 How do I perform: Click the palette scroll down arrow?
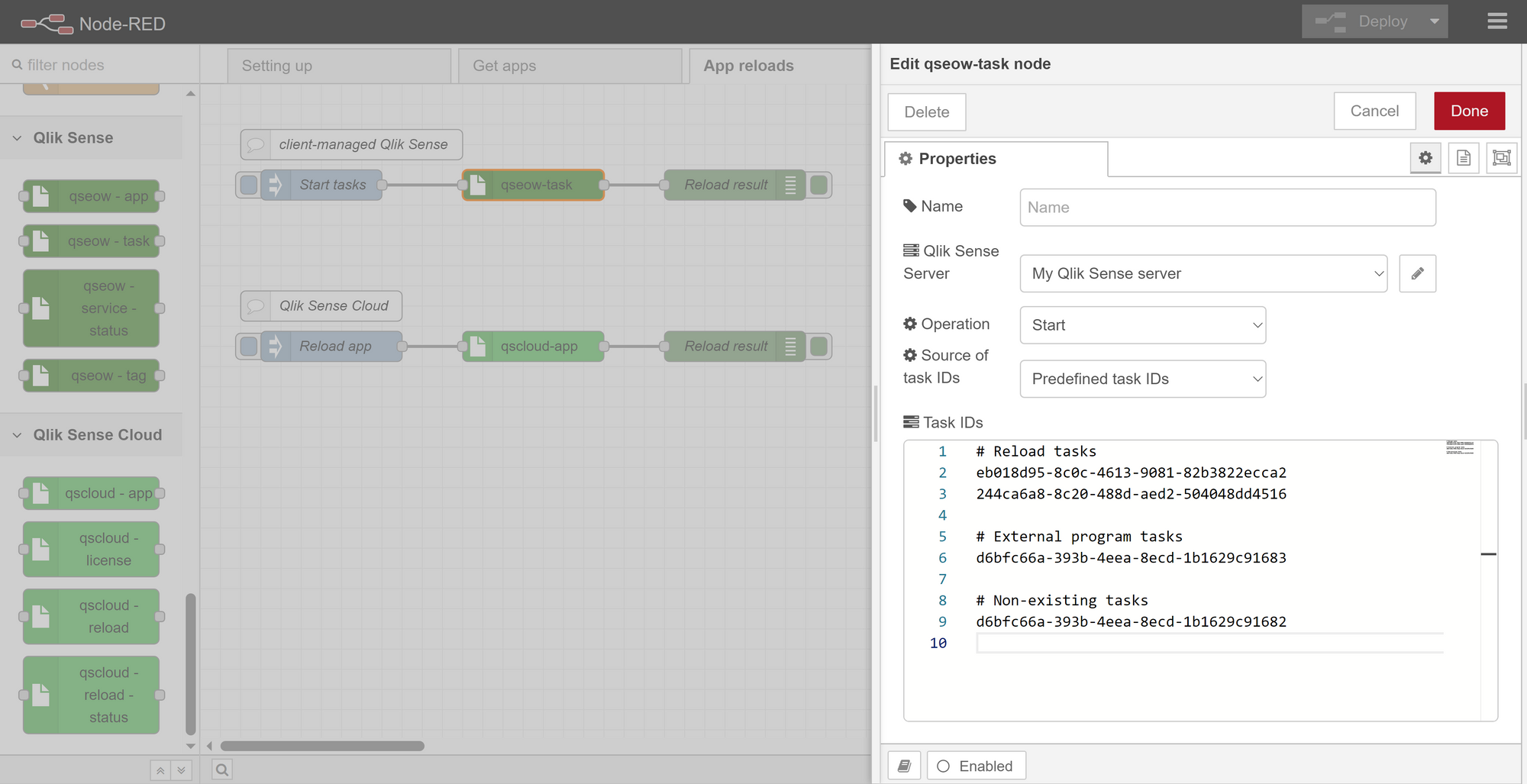tap(191, 746)
